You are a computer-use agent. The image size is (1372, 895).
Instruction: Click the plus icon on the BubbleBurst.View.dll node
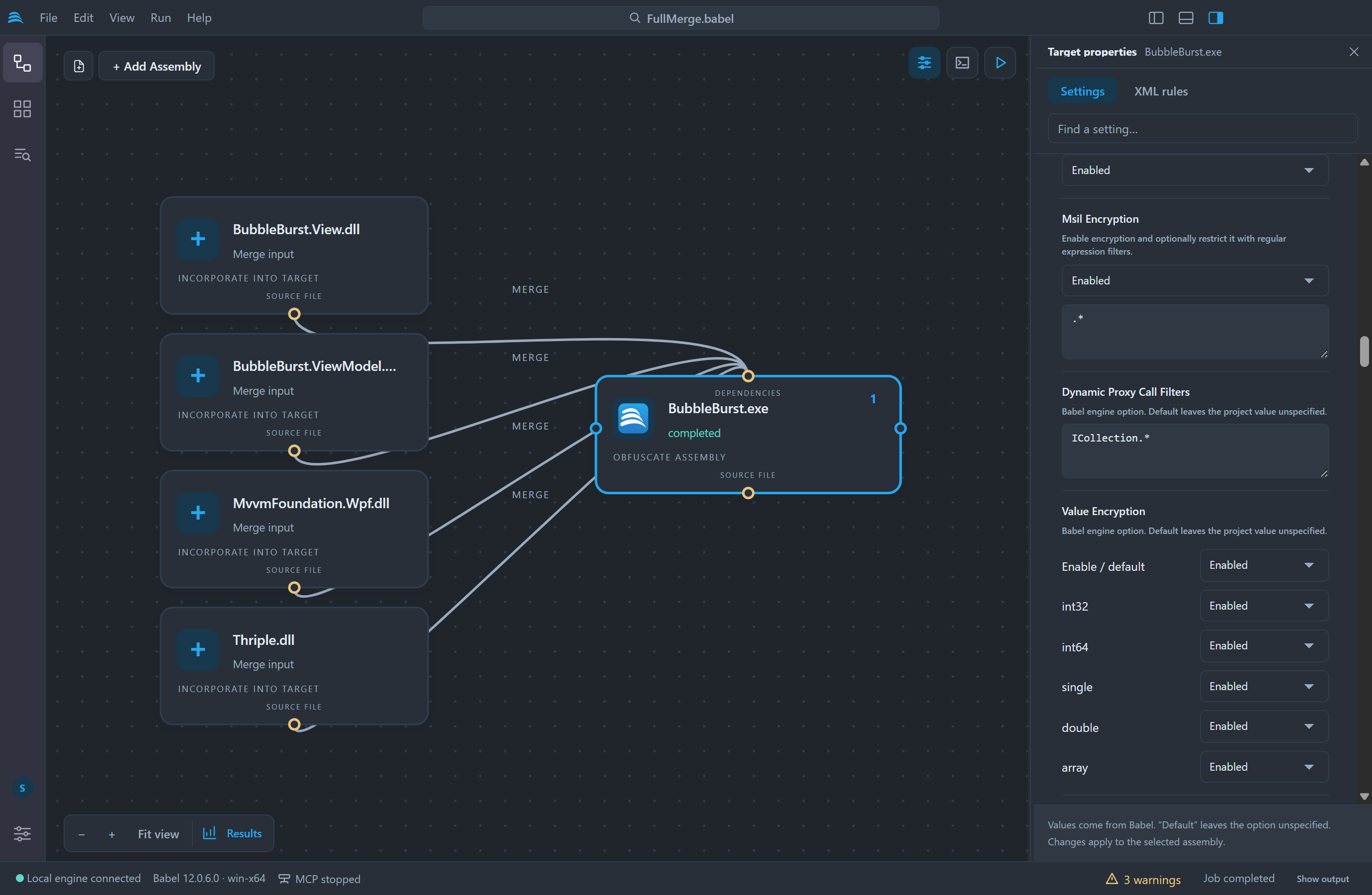pyautogui.click(x=198, y=239)
